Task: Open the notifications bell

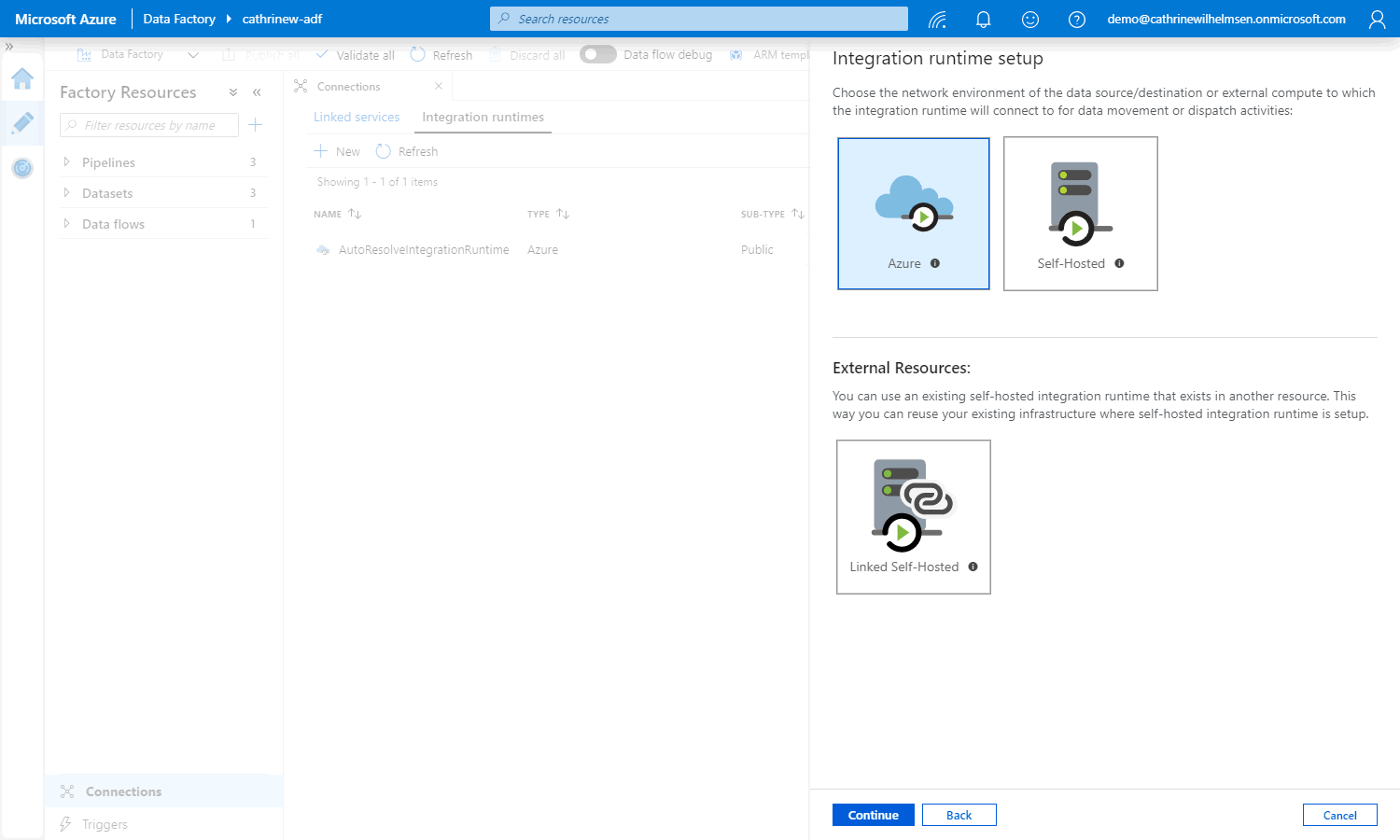Action: tap(983, 19)
